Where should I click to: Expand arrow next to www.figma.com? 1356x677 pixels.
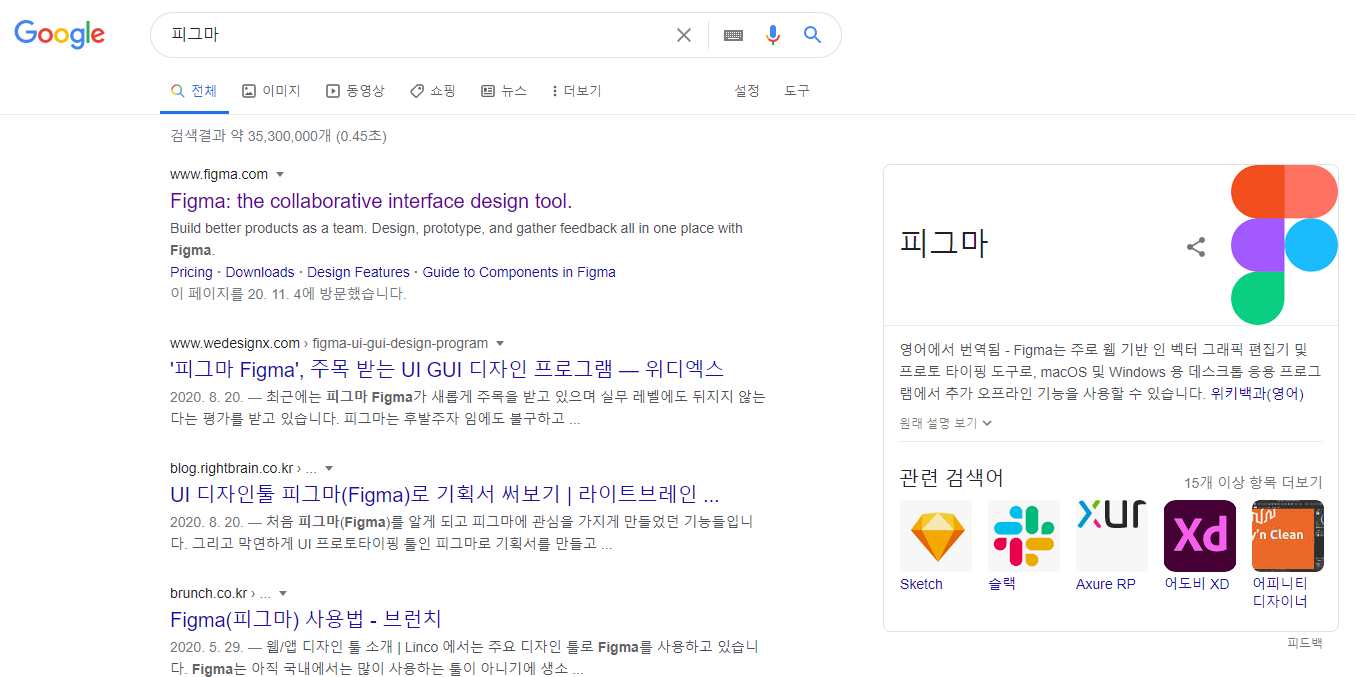(x=280, y=174)
